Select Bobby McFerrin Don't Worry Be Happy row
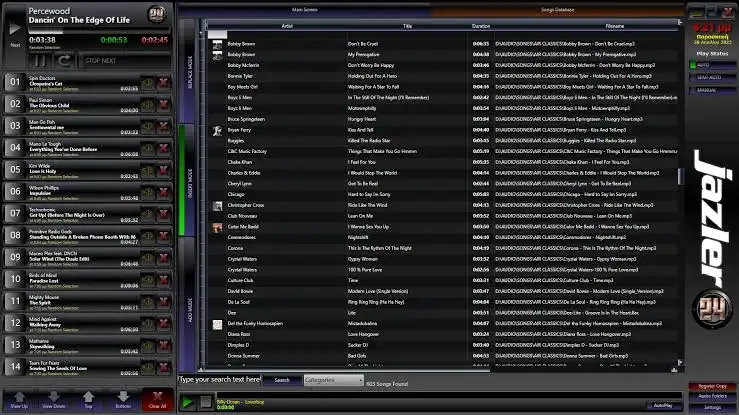 [x=443, y=65]
